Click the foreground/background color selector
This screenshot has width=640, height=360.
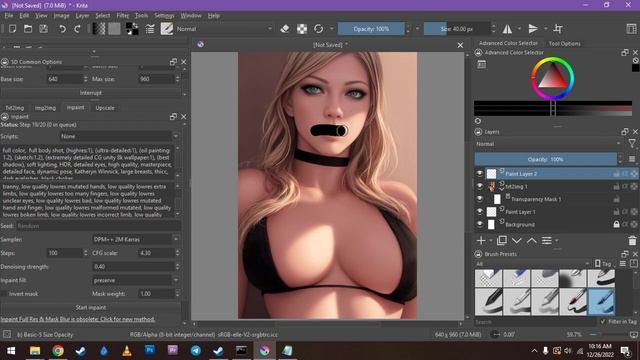(132, 29)
